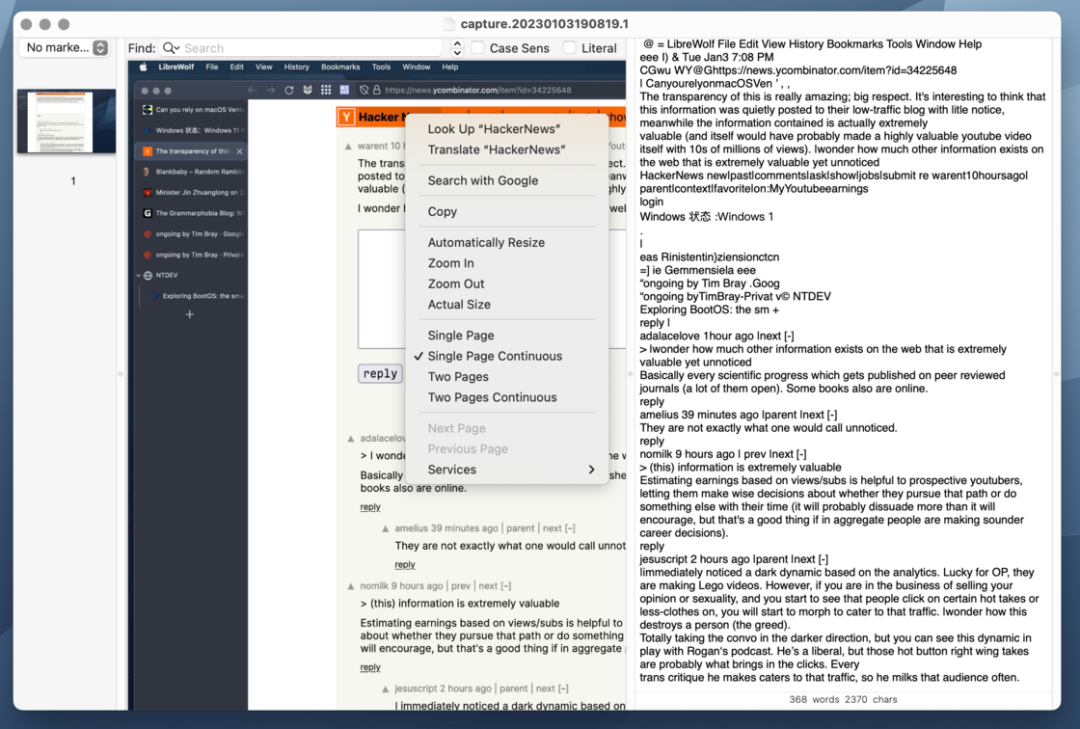The width and height of the screenshot is (1080, 729).
Task: Click LibreWolf menu in captured screenshot
Action: pyautogui.click(x=176, y=68)
